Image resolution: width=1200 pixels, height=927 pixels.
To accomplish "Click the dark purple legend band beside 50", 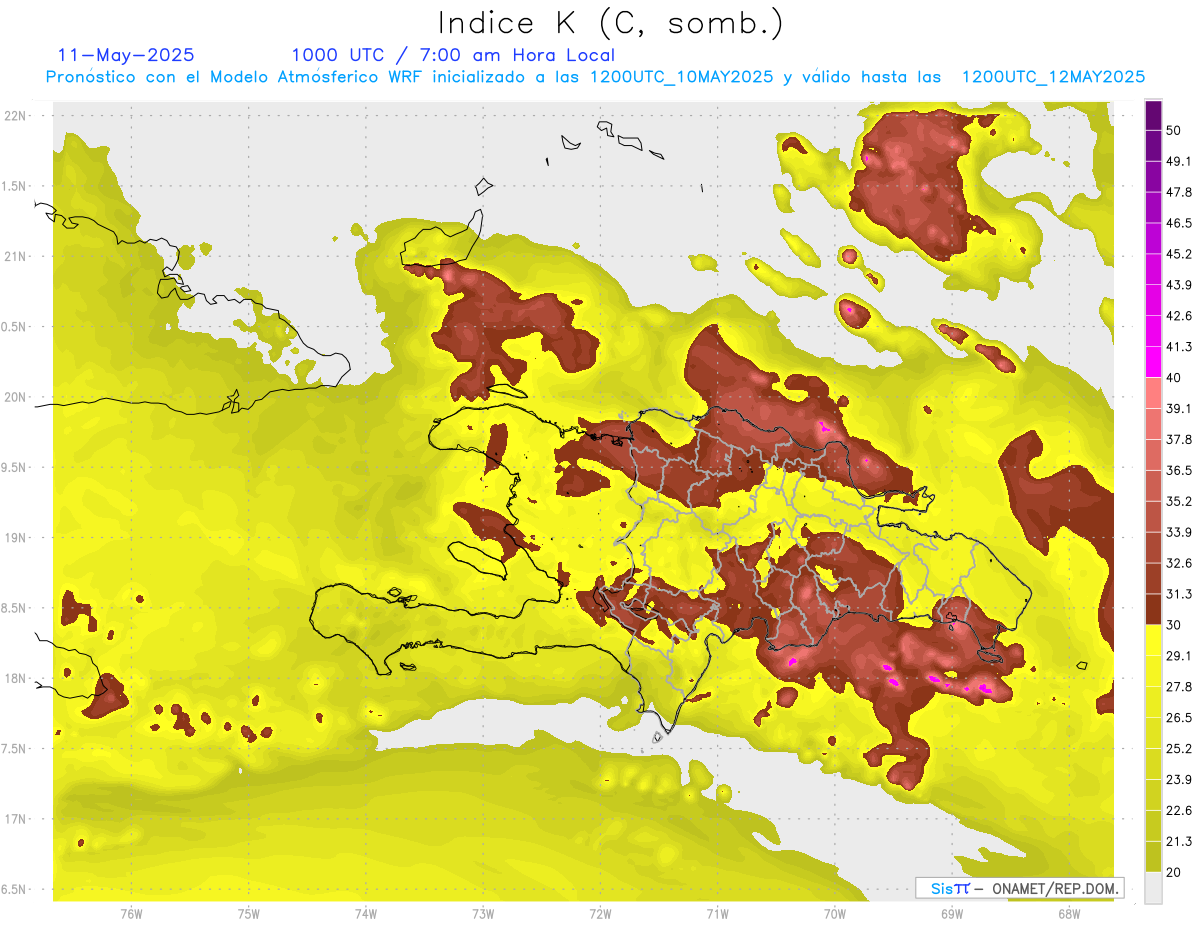I will coord(1153,116).
